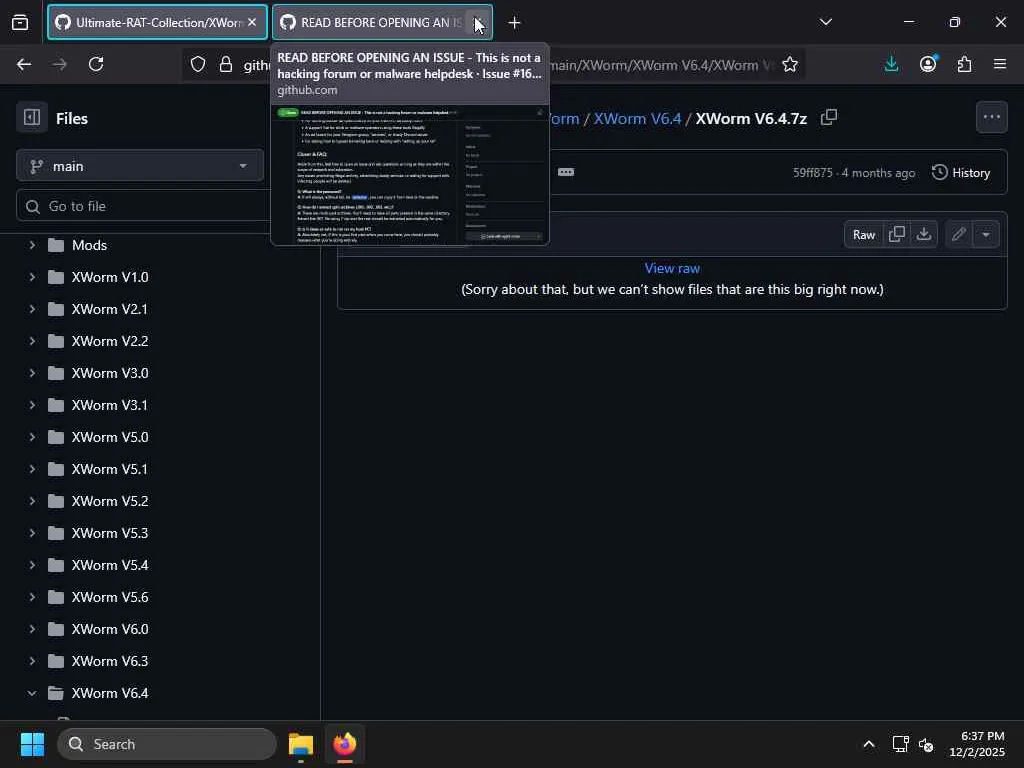Screen dimensions: 1024x768
Task: View file History
Action: pyautogui.click(x=961, y=173)
